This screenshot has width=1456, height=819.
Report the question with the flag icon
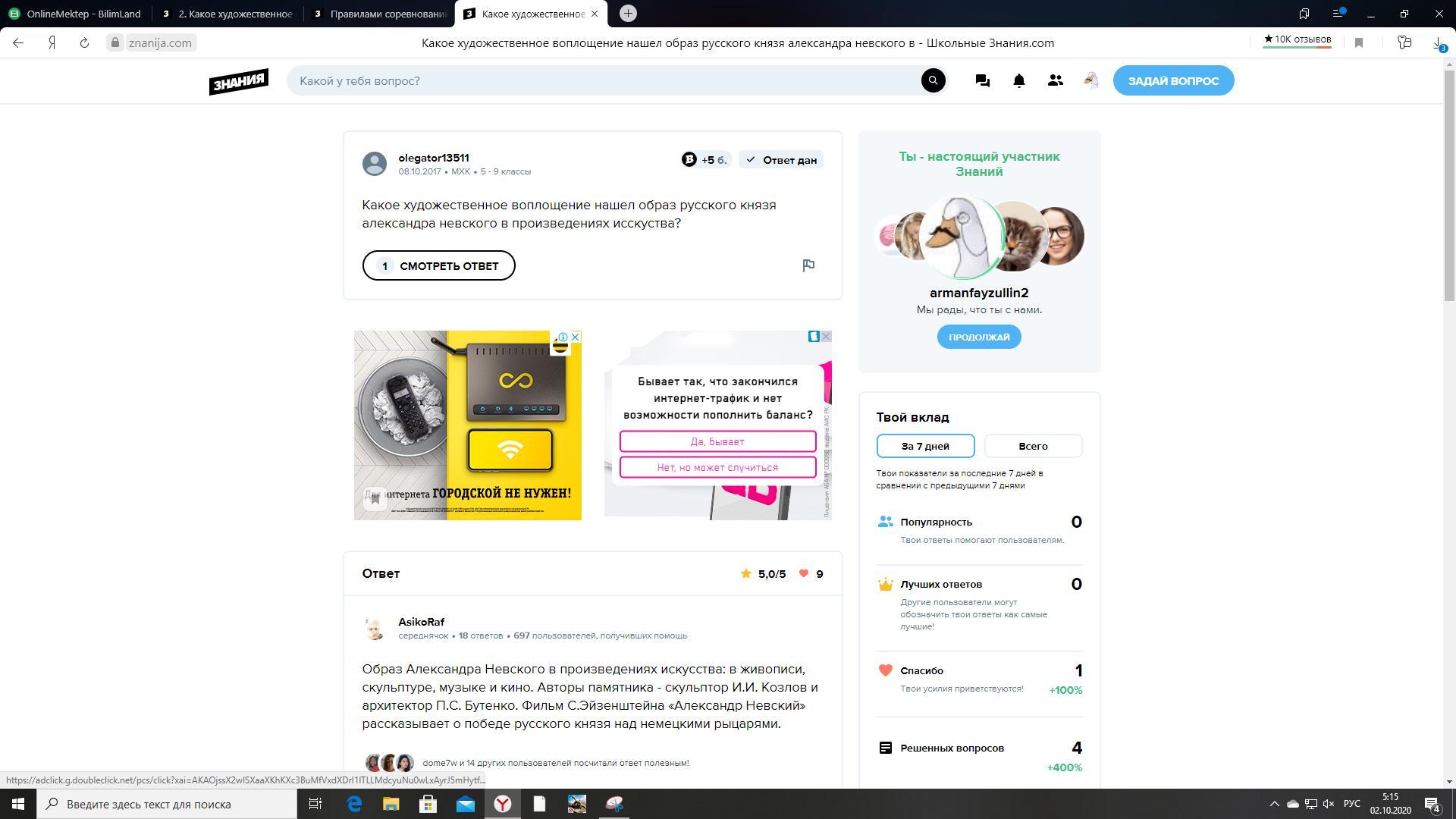coord(808,265)
